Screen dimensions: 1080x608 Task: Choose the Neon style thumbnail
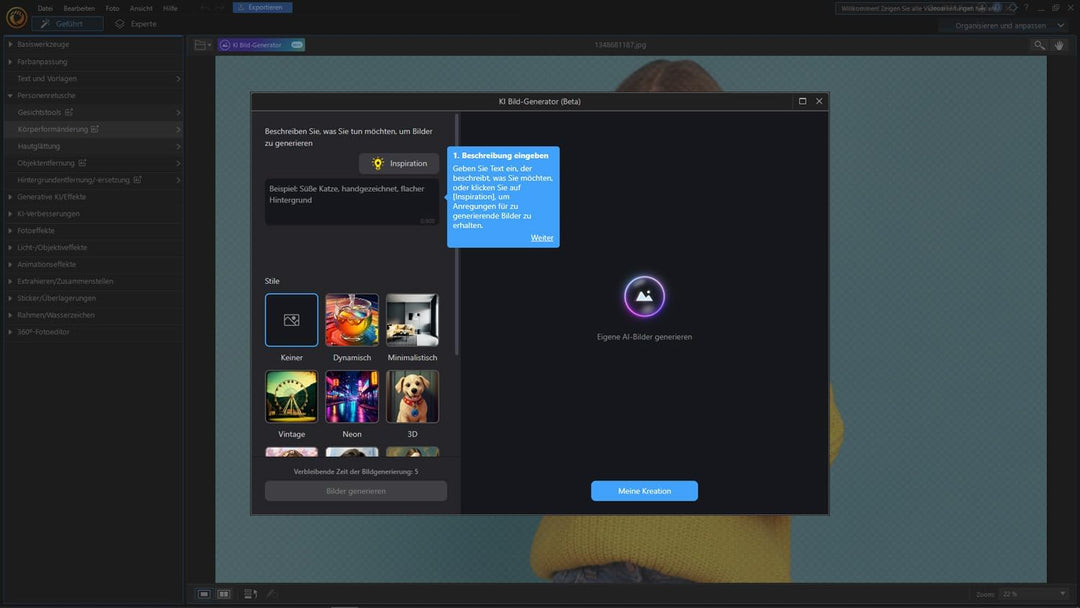(x=352, y=397)
